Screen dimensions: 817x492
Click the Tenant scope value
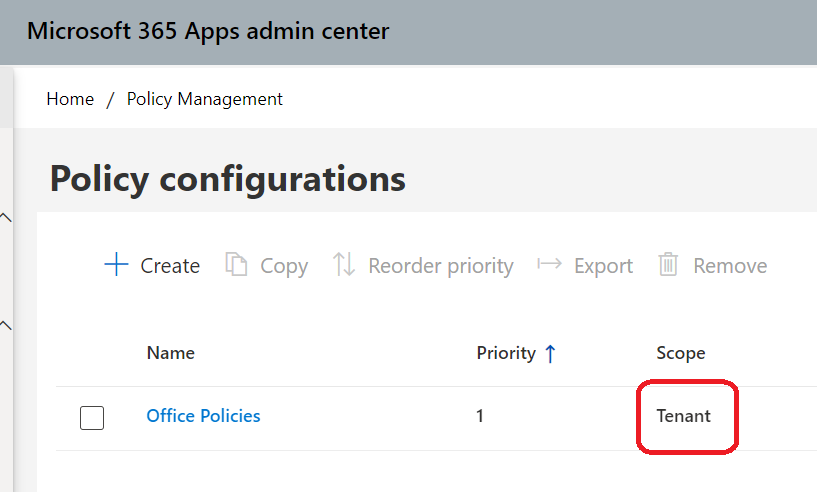(683, 416)
